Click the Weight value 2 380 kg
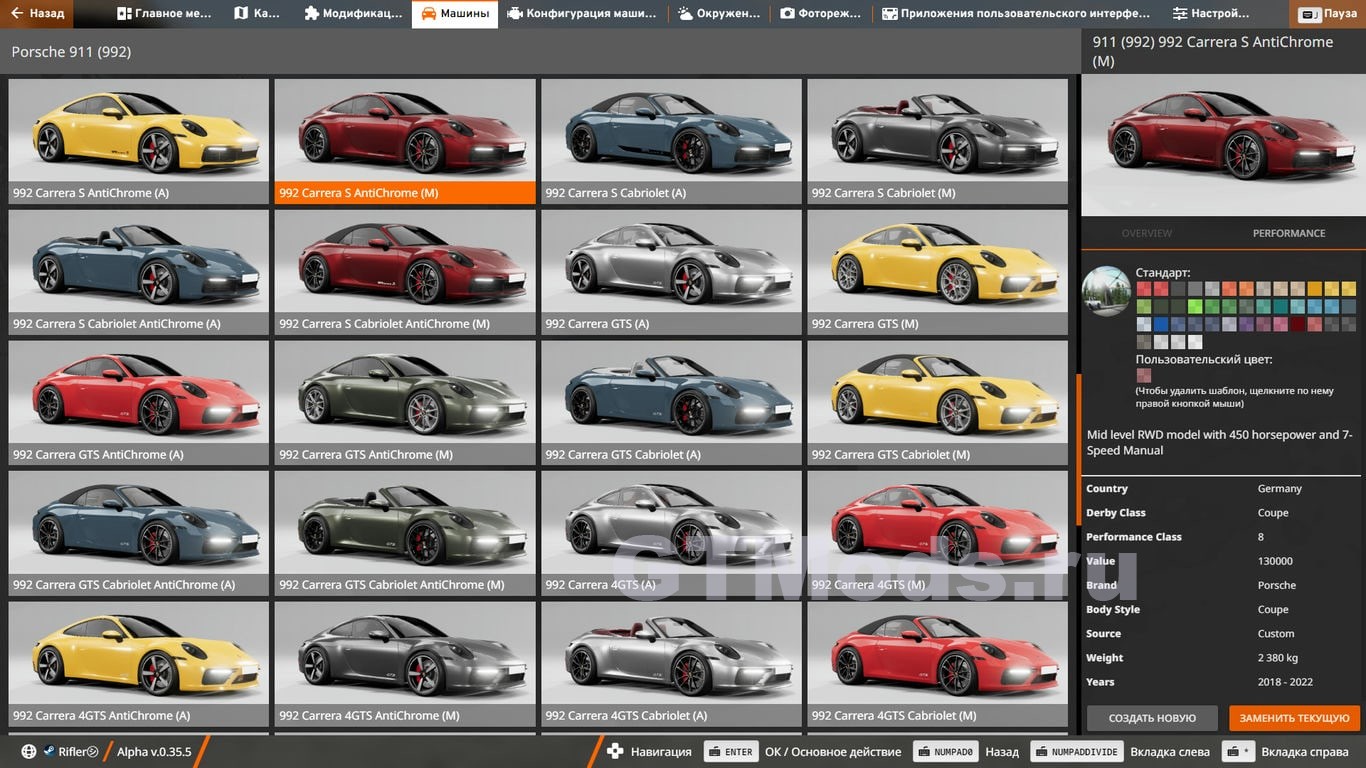This screenshot has width=1366, height=768. (1277, 658)
